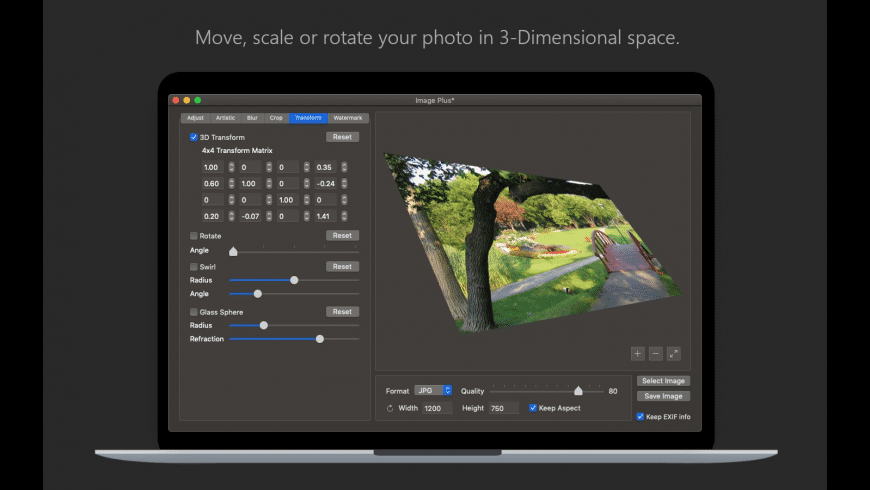Click the 'Image Plus*' window title
The height and width of the screenshot is (490, 870).
[x=435, y=100]
